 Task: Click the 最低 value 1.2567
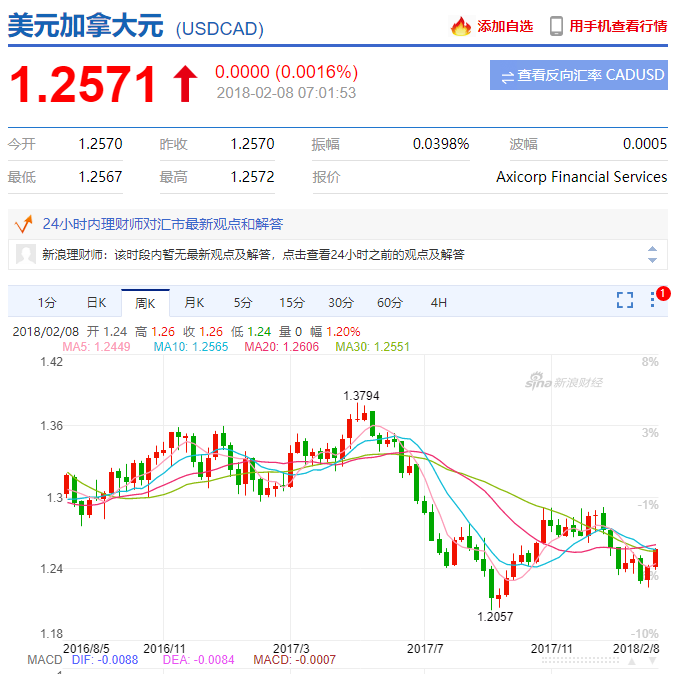point(100,177)
